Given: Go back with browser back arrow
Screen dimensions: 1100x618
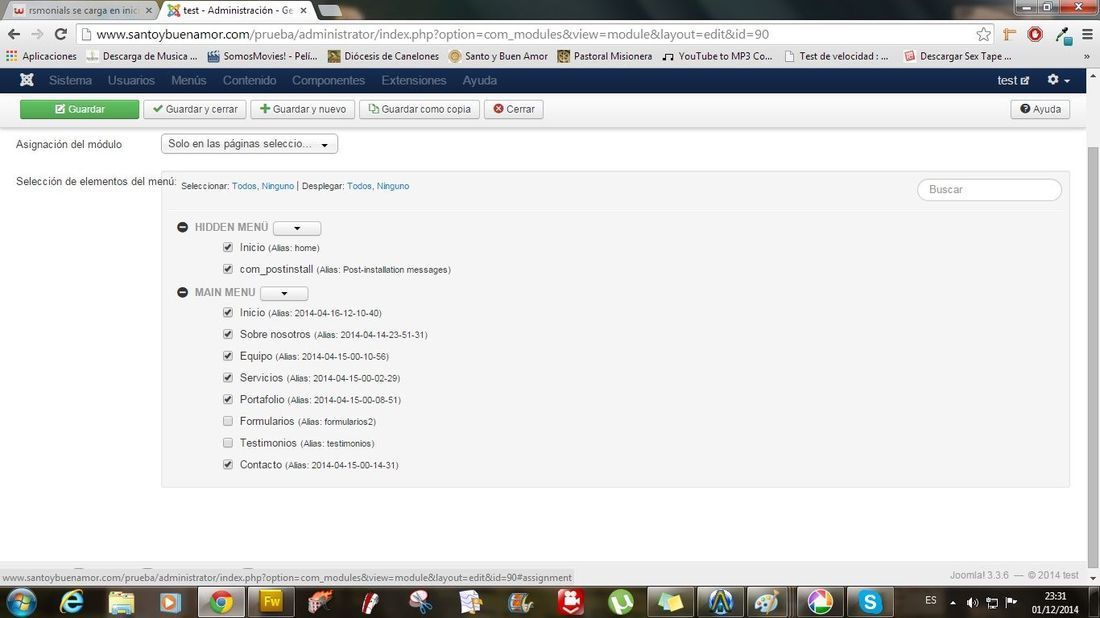Looking at the screenshot, I should pos(14,34).
